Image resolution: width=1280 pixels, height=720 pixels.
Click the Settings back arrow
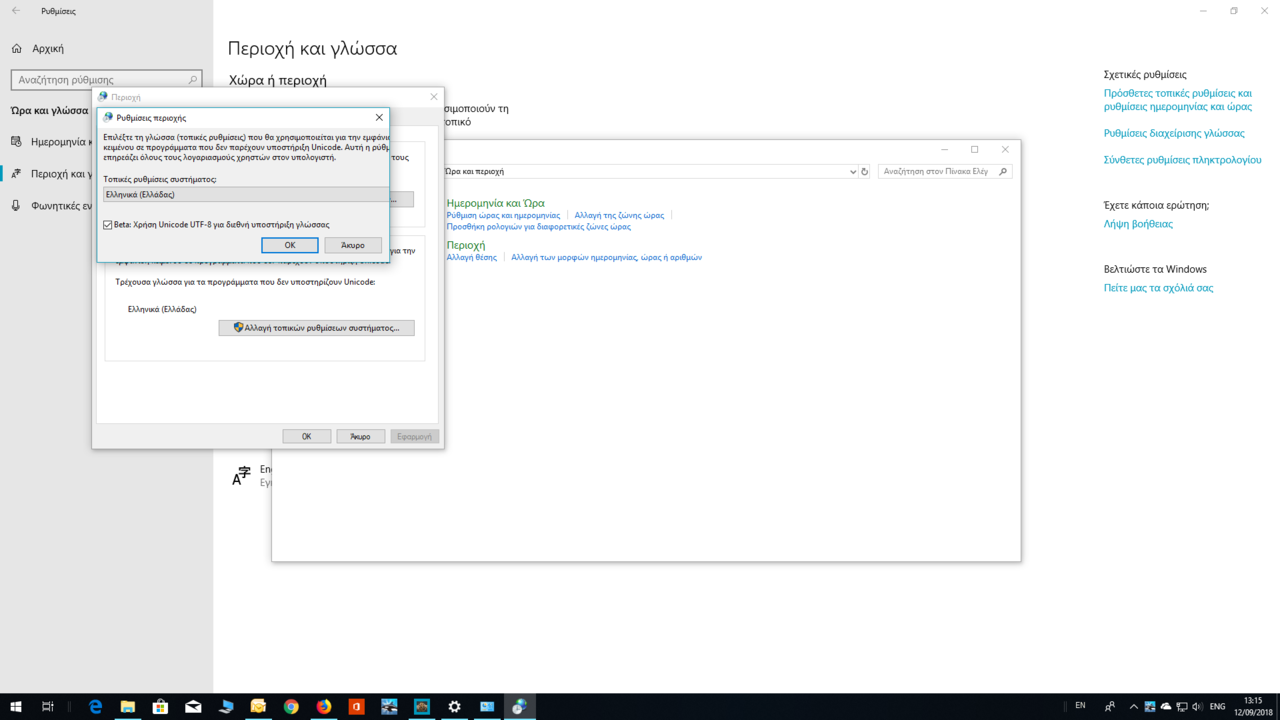coord(16,11)
